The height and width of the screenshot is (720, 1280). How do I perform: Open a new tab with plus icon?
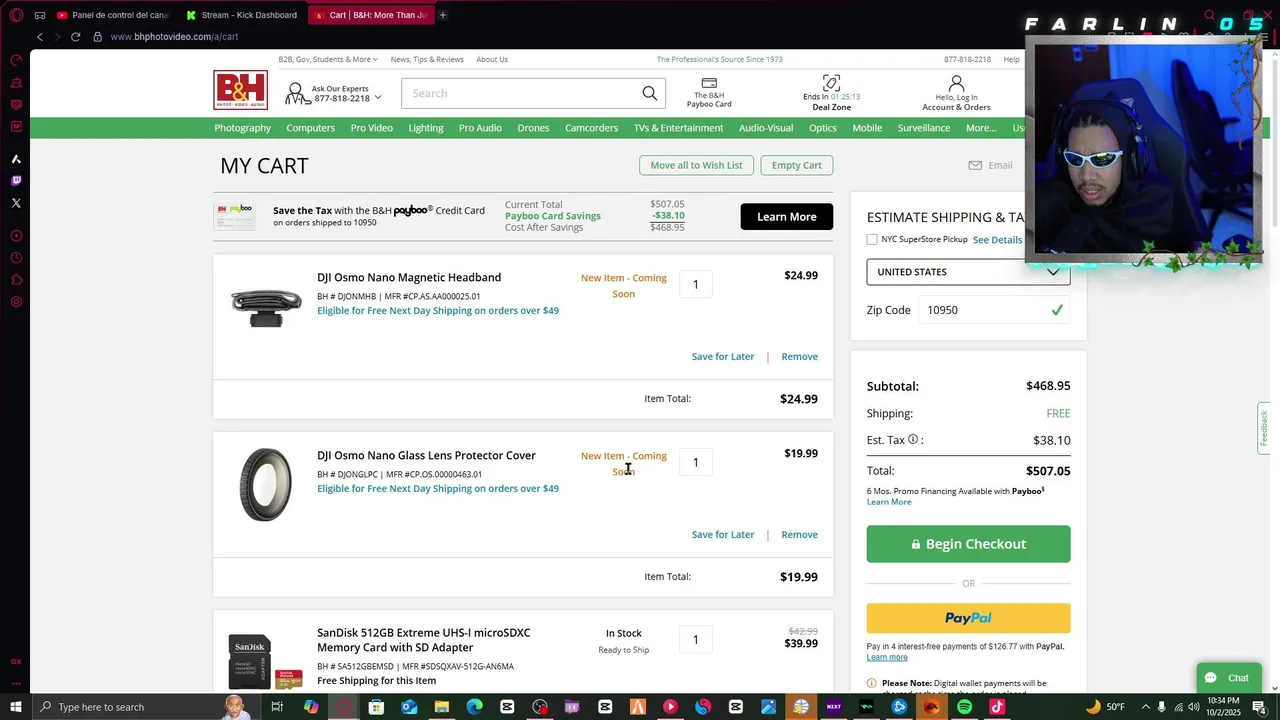coord(442,15)
